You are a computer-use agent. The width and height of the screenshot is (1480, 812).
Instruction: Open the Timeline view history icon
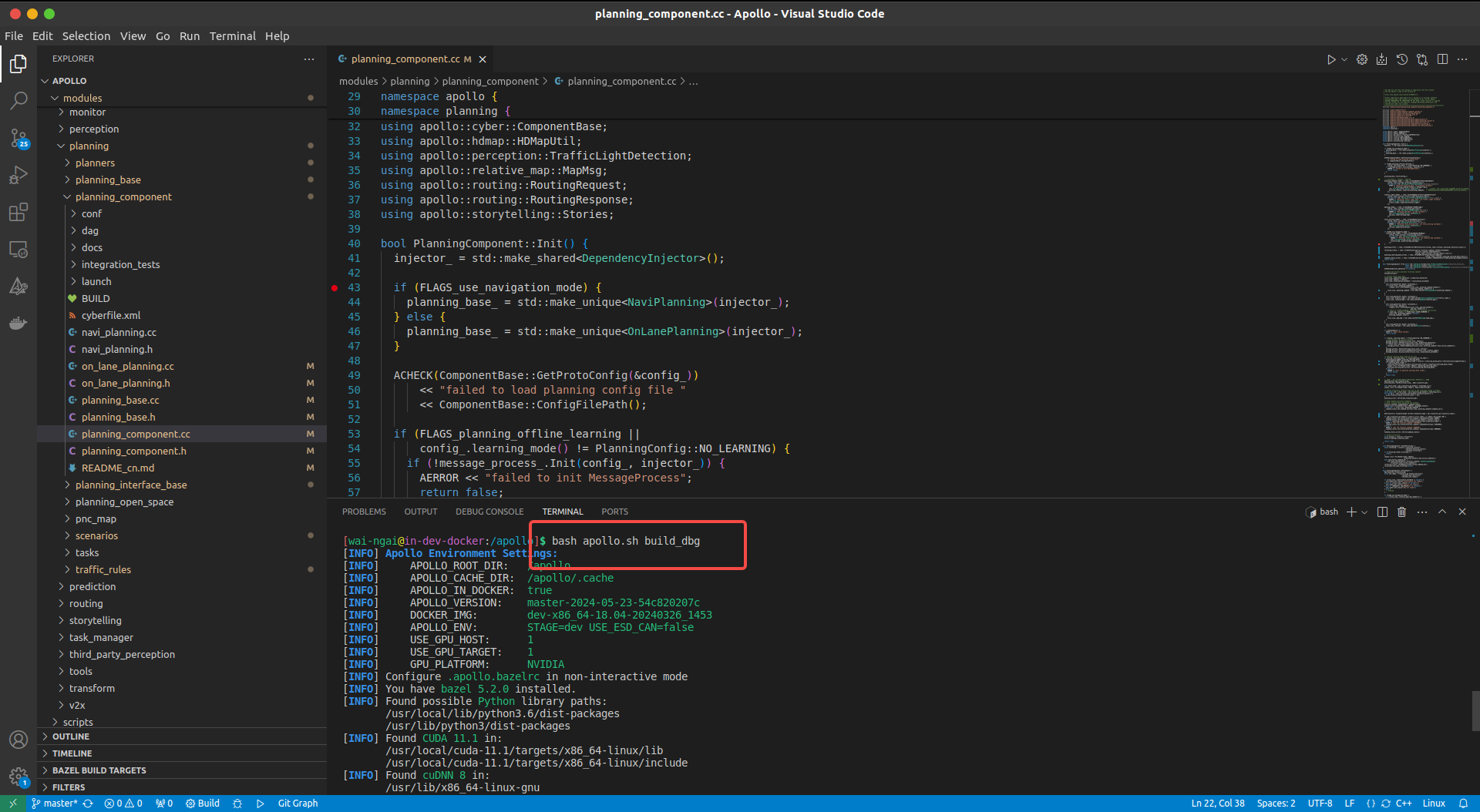1401,59
